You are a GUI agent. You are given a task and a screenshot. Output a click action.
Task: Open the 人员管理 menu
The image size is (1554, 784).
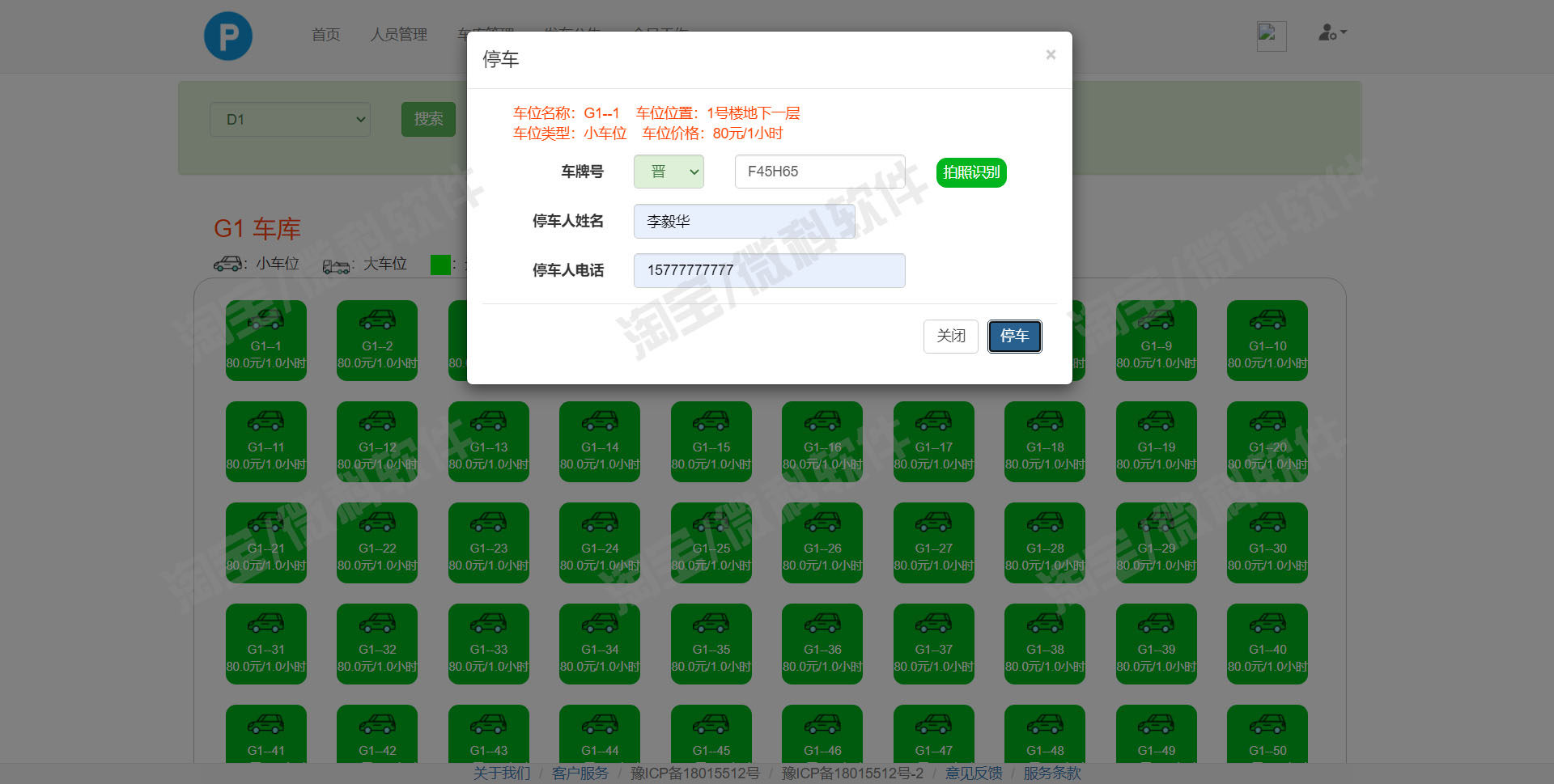399,35
